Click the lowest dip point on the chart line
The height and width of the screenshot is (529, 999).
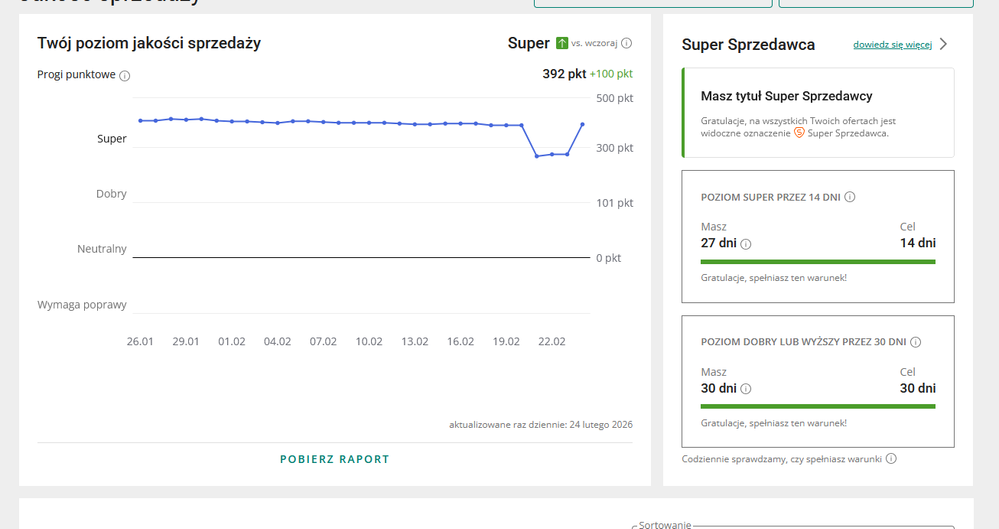click(x=537, y=156)
